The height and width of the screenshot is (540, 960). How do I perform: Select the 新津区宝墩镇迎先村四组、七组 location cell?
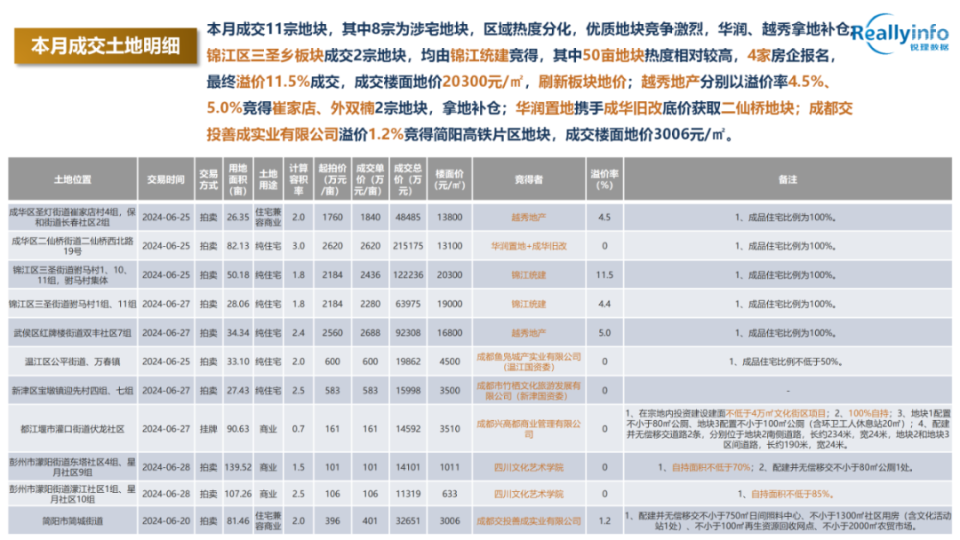pyautogui.click(x=73, y=391)
